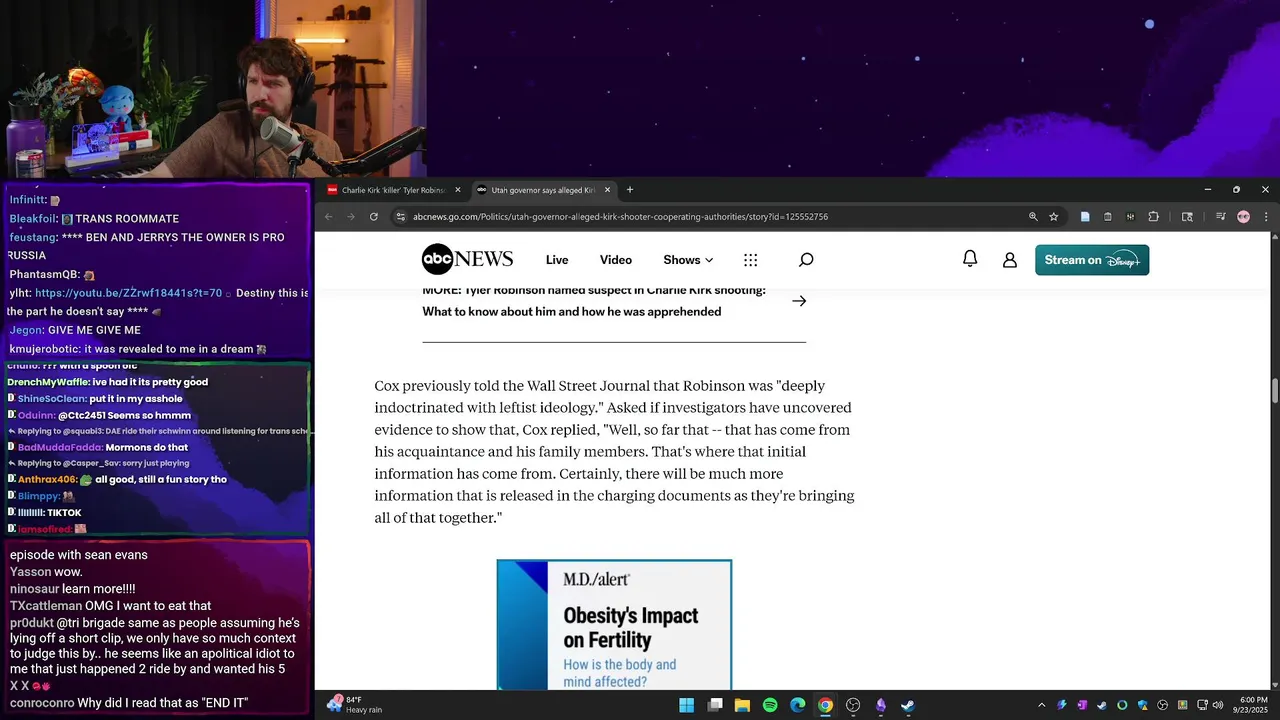
Task: Click chat username Bleakfoil
Action: click(33, 219)
